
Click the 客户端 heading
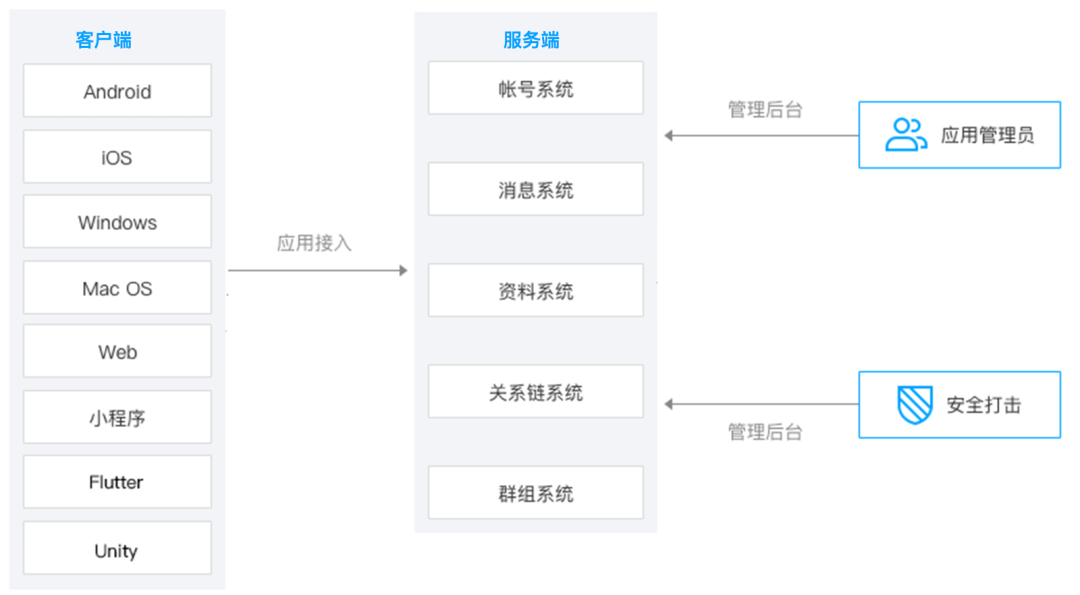(x=104, y=40)
